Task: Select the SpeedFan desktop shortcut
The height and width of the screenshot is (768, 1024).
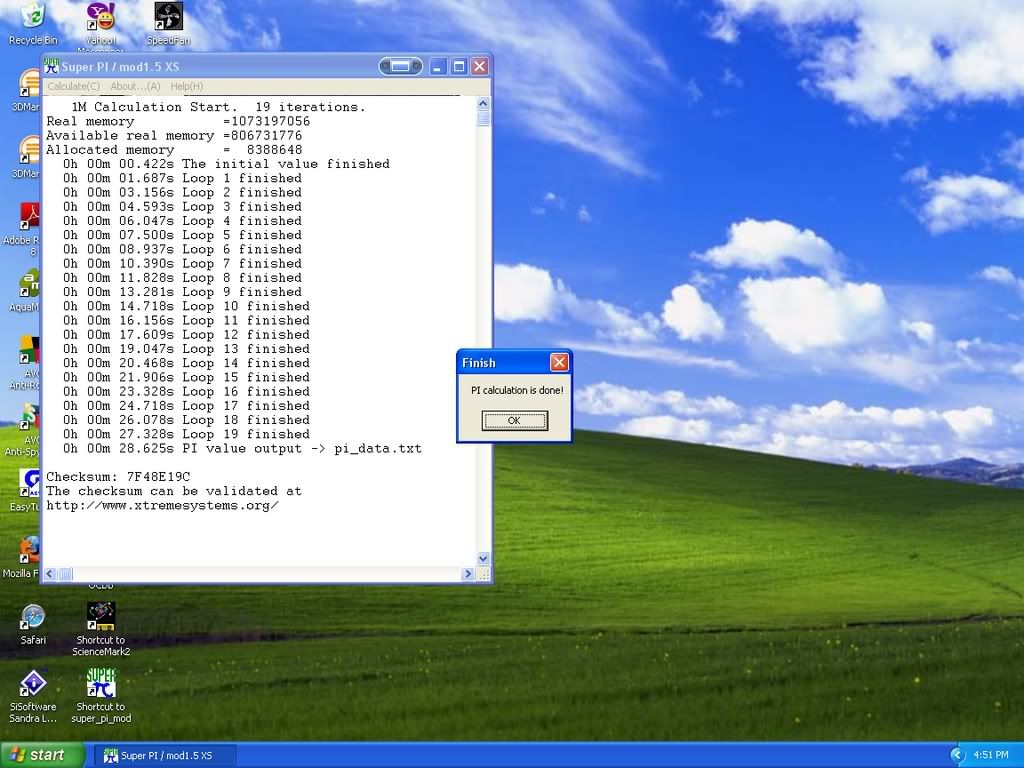Action: (168, 24)
